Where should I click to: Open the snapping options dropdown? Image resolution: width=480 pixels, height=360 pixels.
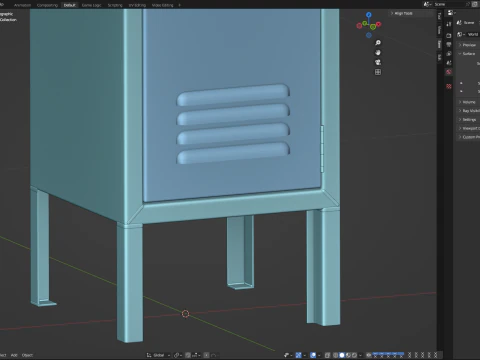click(x=196, y=355)
